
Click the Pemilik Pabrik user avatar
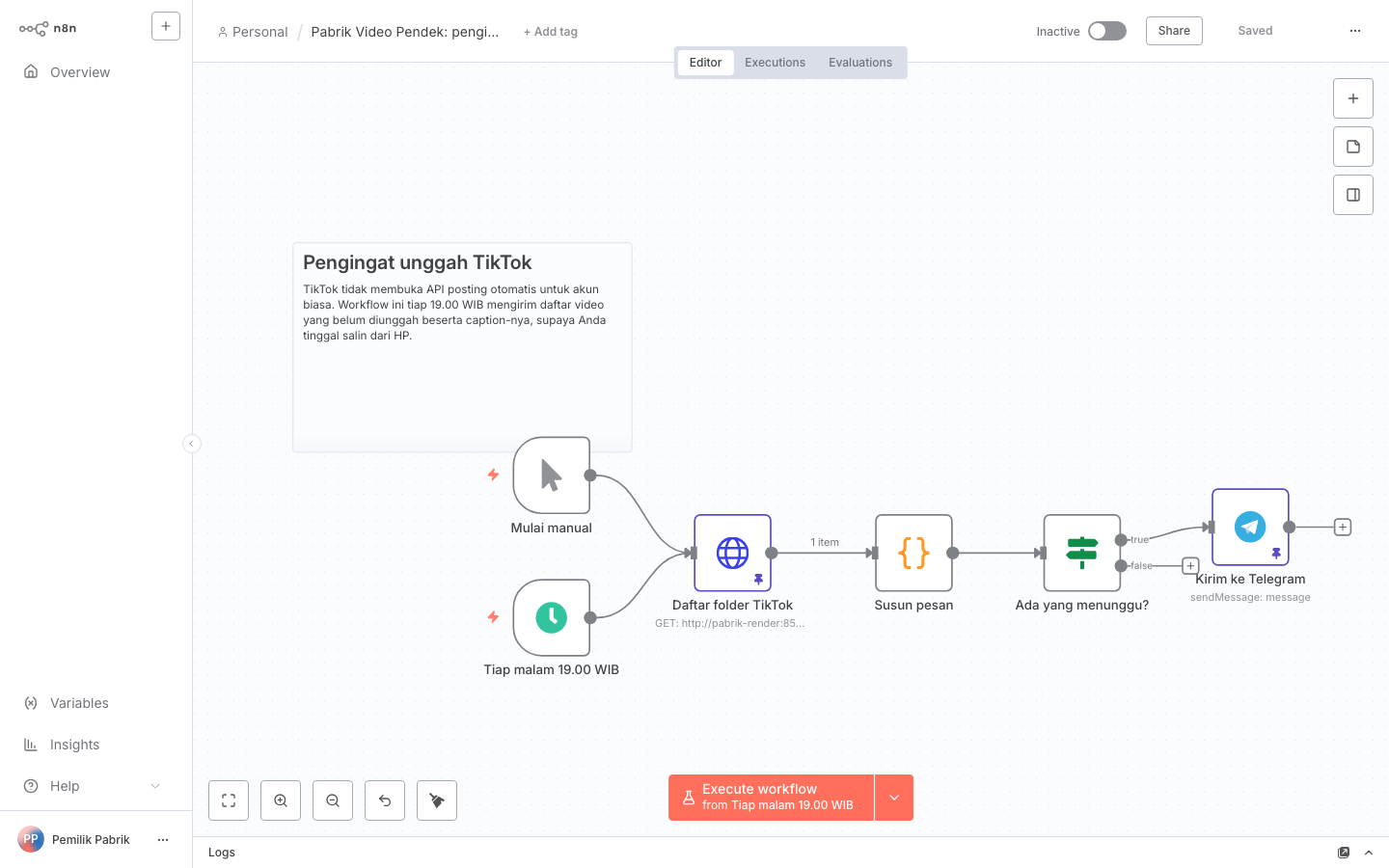31,839
